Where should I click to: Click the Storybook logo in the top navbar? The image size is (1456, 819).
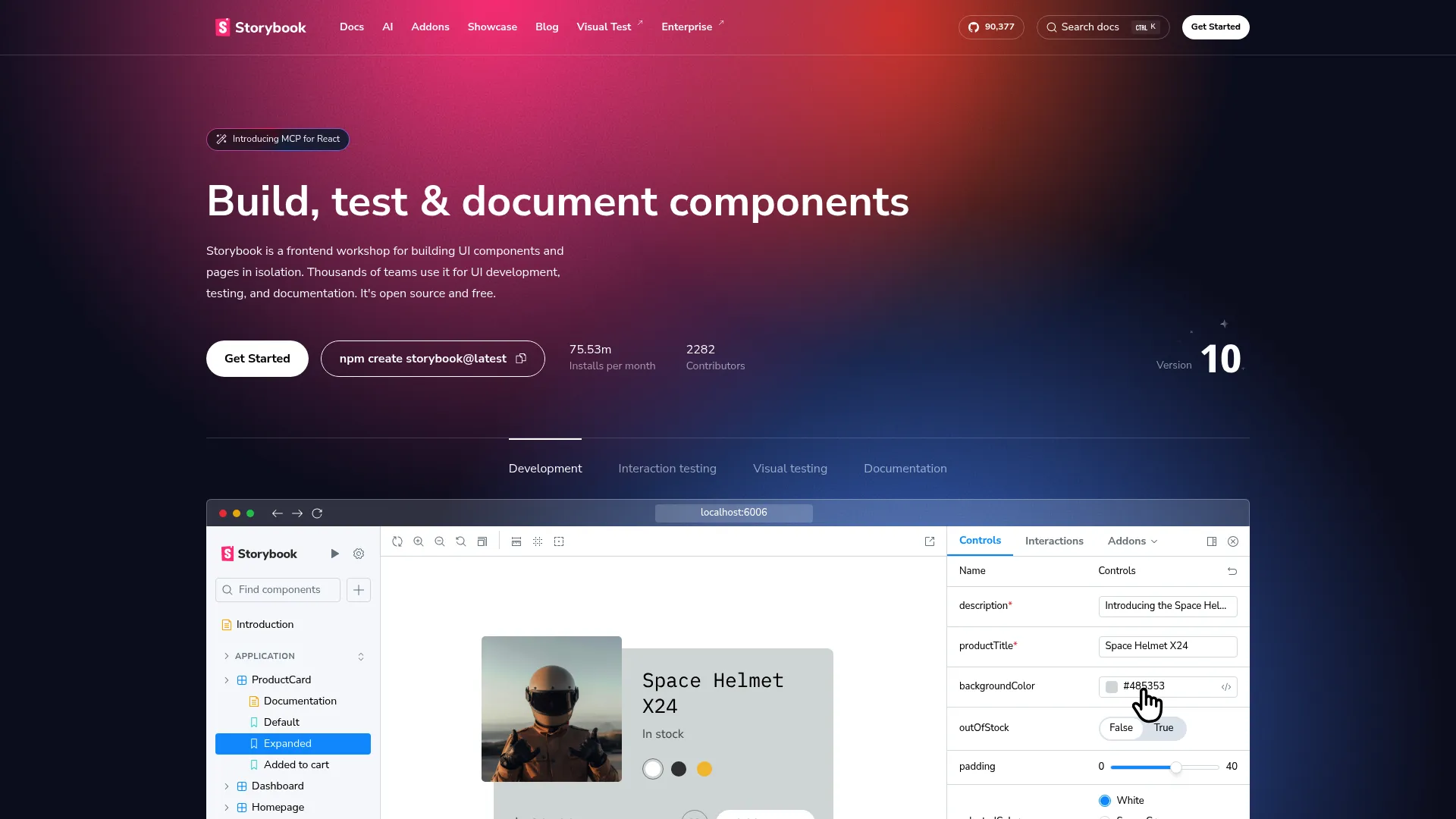coord(261,27)
